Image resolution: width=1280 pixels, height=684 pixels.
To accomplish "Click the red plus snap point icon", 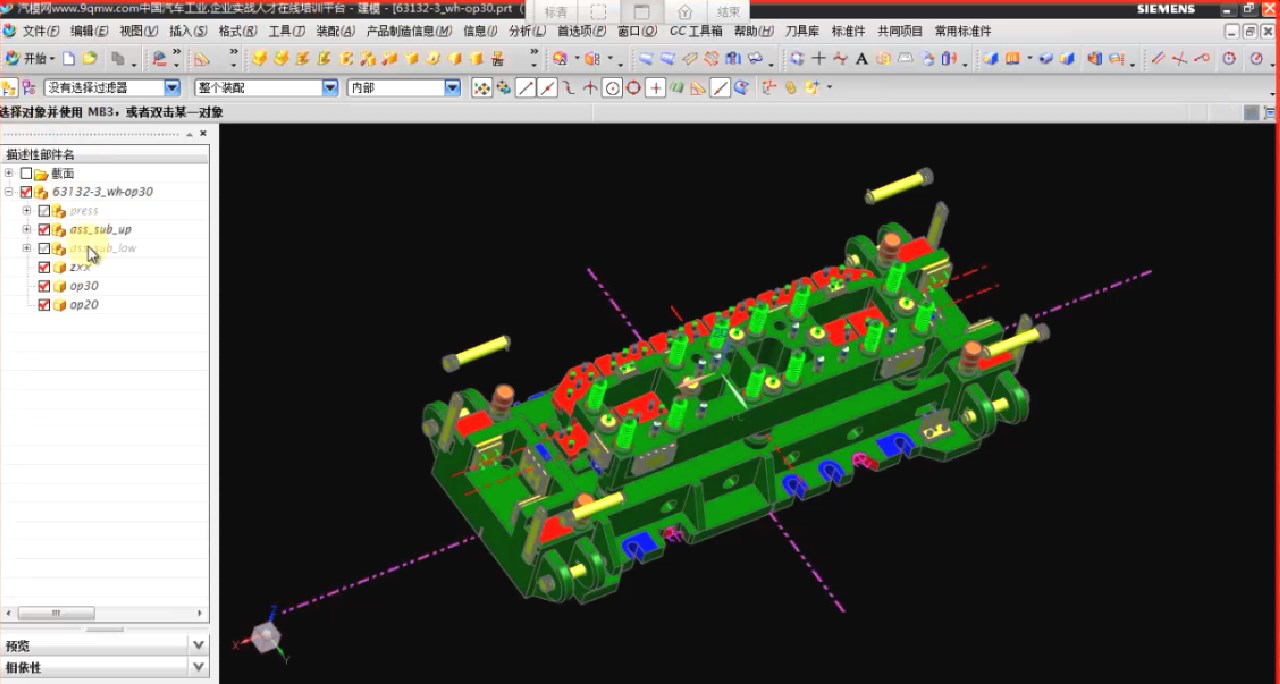I will pyautogui.click(x=655, y=88).
